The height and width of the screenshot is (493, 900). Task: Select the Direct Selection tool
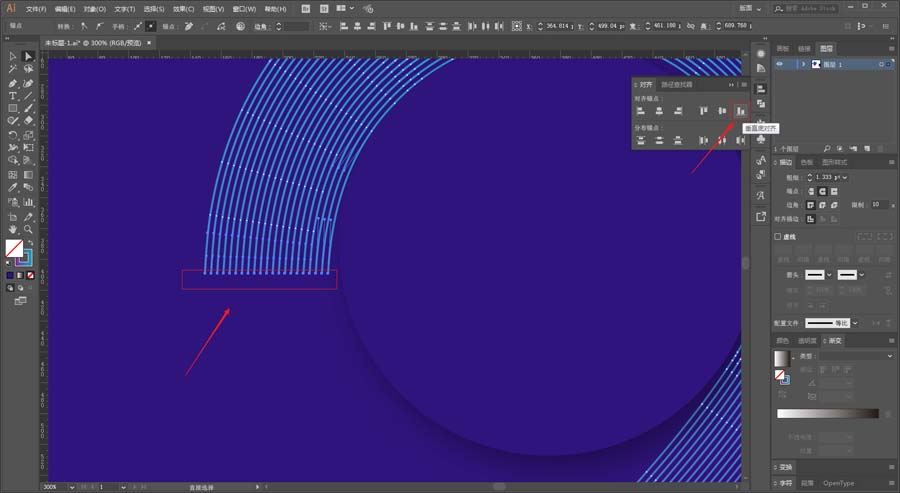pos(28,56)
